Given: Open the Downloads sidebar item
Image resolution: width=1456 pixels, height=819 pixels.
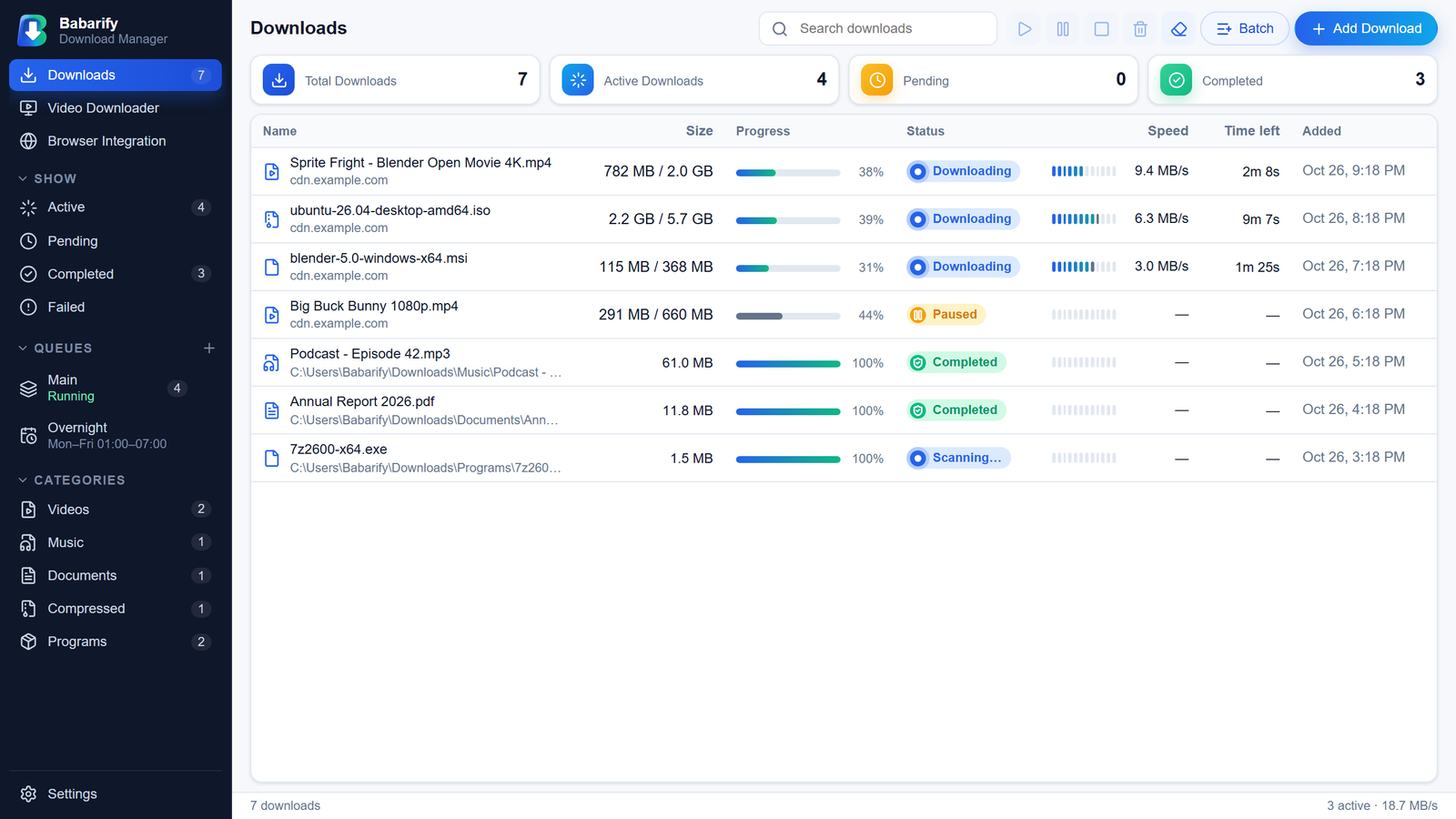Looking at the screenshot, I should coord(116,75).
